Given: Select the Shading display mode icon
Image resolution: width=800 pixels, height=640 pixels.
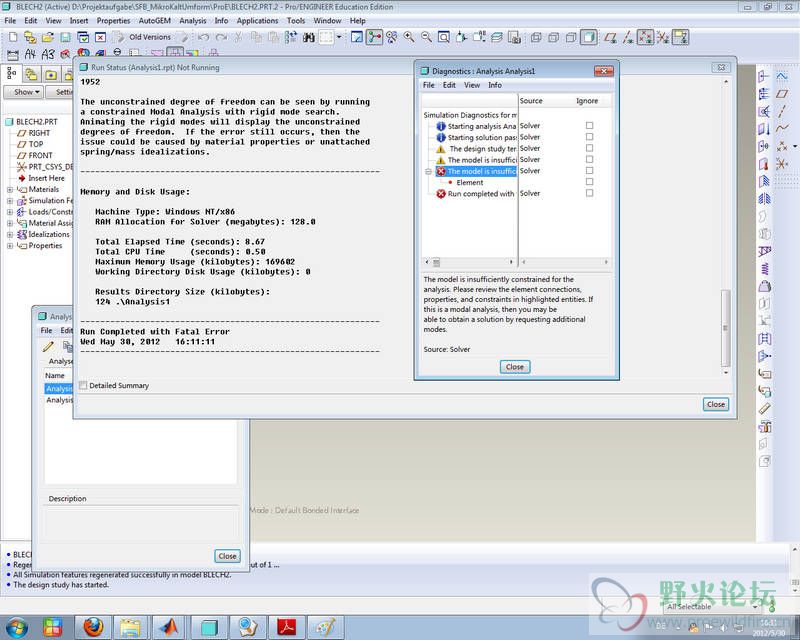Looking at the screenshot, I should click(588, 37).
